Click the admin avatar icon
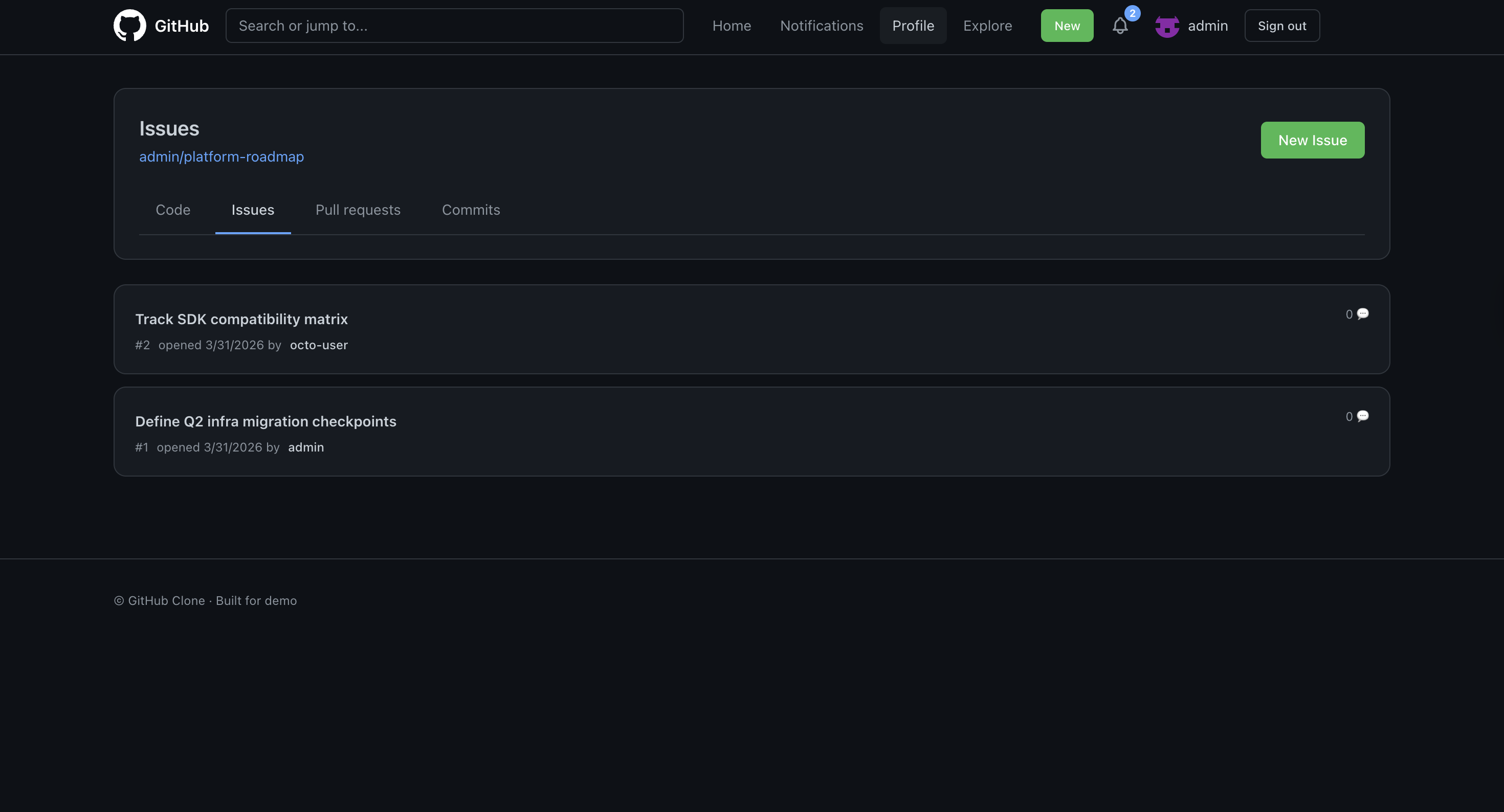 click(1167, 26)
